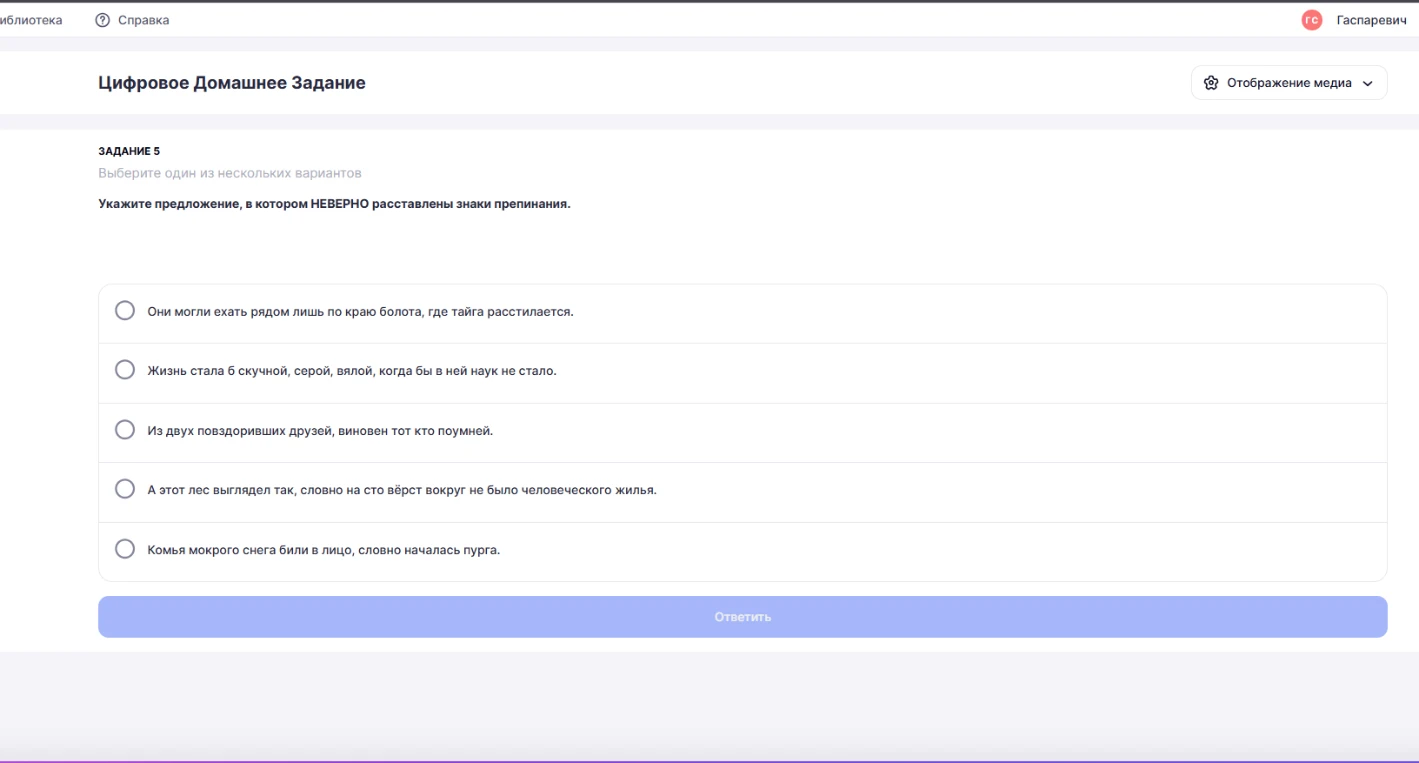Click the media display settings icon
This screenshot has height=763, width=1419.
coord(1211,83)
